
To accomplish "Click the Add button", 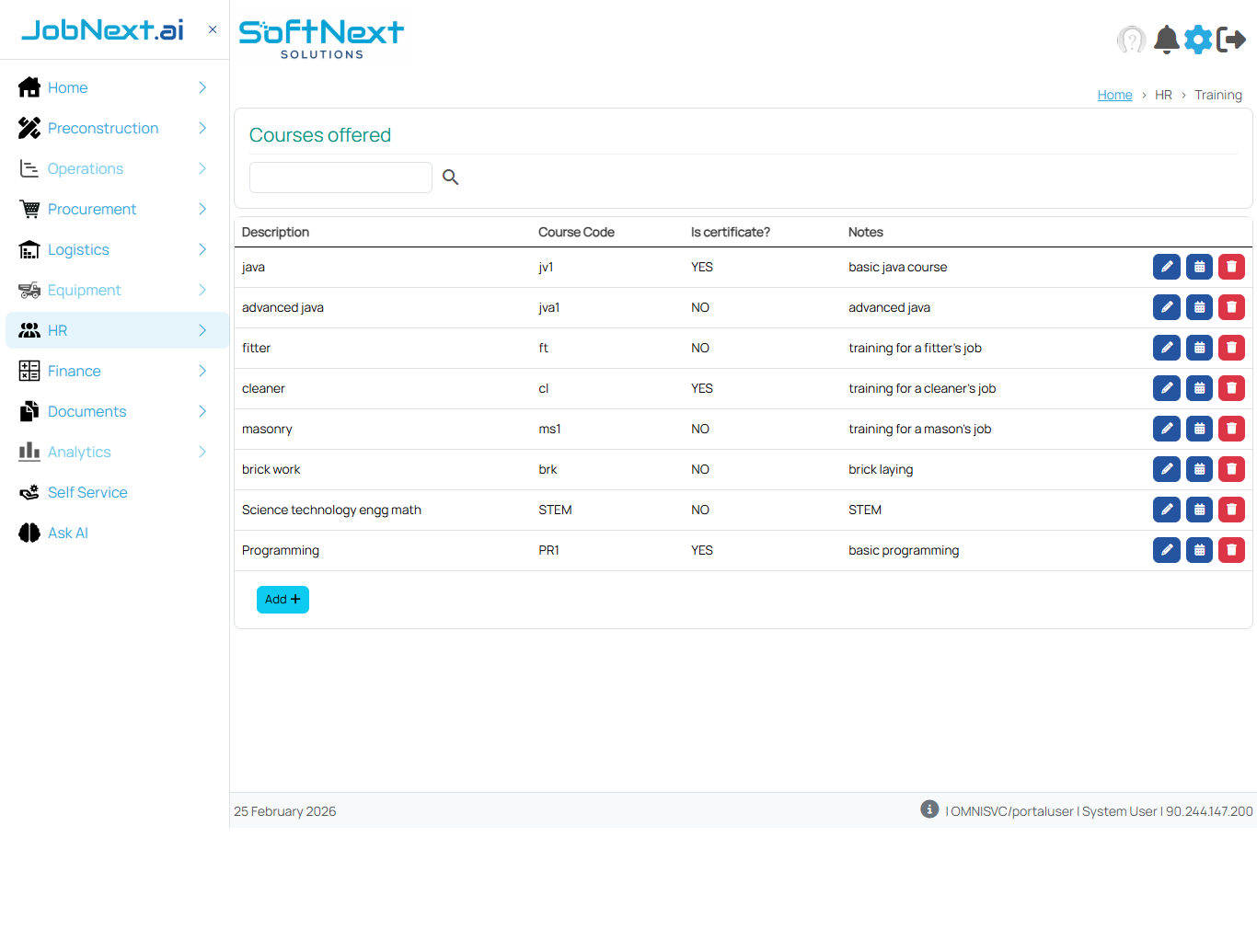I will tap(283, 600).
